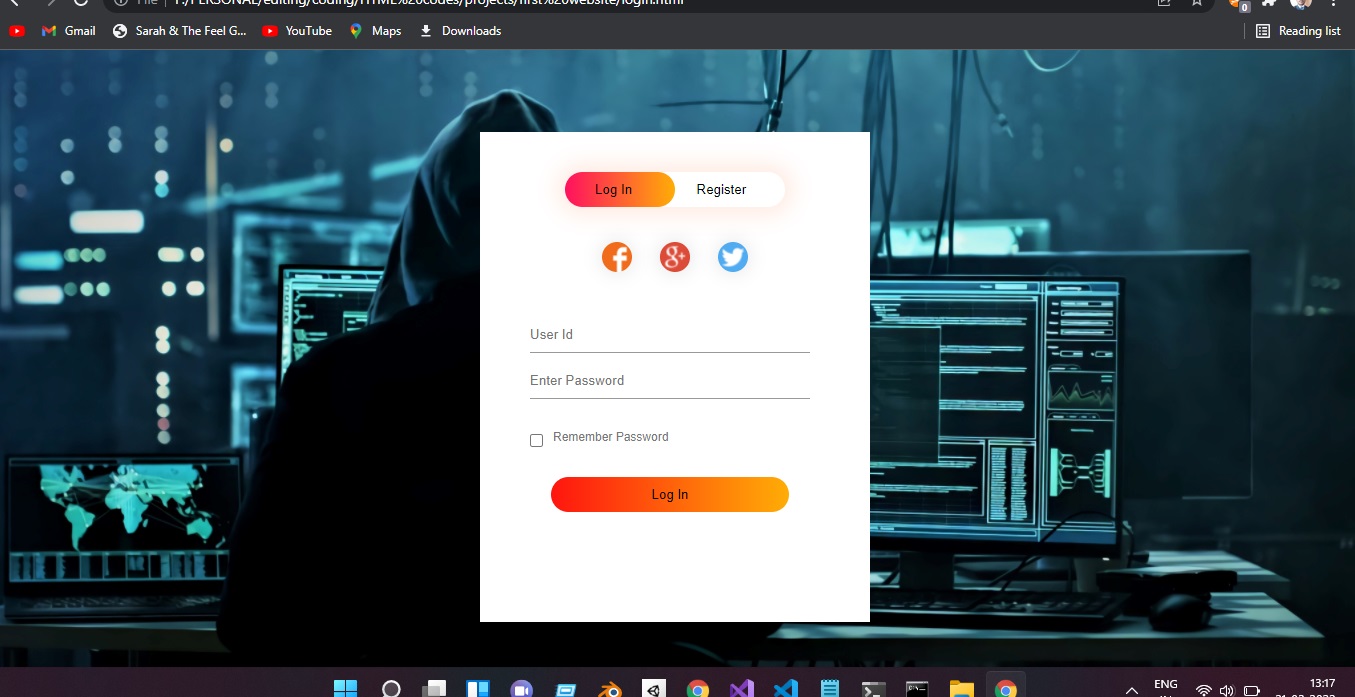Viewport: 1355px width, 697px height.
Task: Click inside the User Id field
Action: [x=669, y=335]
